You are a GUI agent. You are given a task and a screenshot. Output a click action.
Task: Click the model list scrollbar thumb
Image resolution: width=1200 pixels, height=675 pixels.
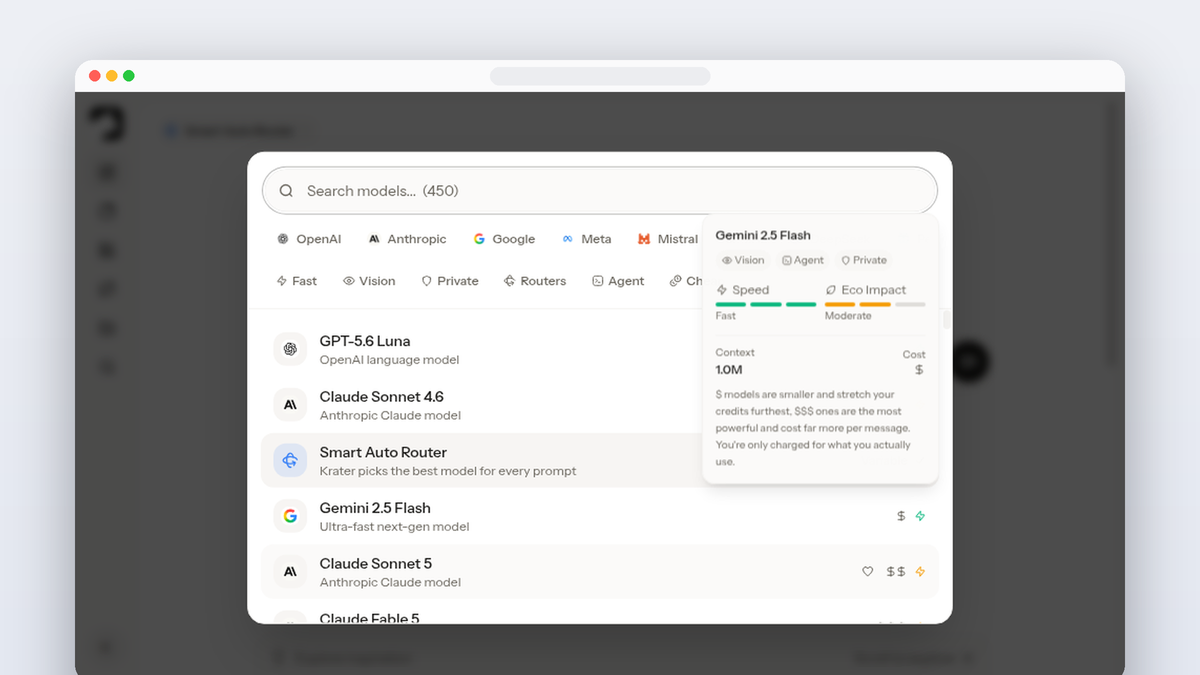pos(947,320)
